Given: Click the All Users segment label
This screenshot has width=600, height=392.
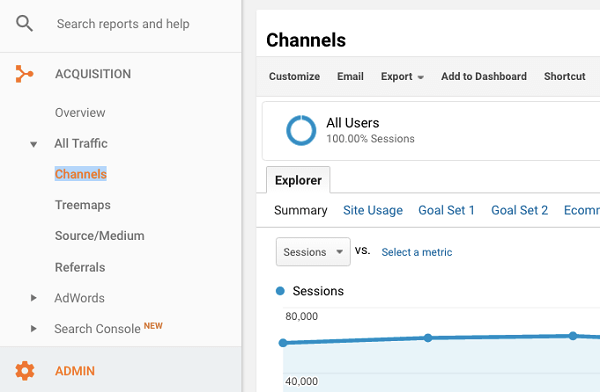Looking at the screenshot, I should (x=353, y=123).
